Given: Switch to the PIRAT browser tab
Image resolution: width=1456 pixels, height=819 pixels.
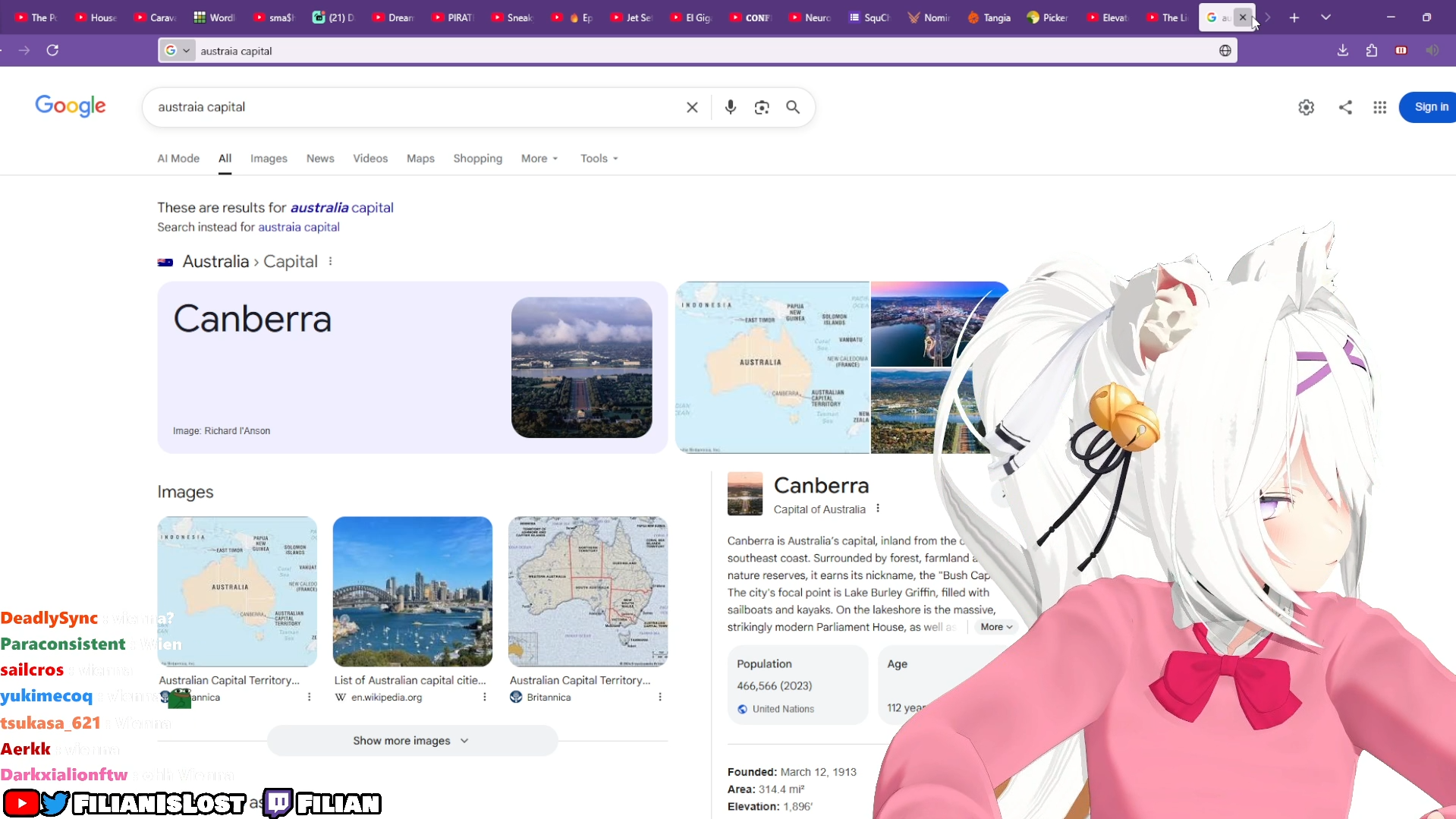Looking at the screenshot, I should click(454, 17).
